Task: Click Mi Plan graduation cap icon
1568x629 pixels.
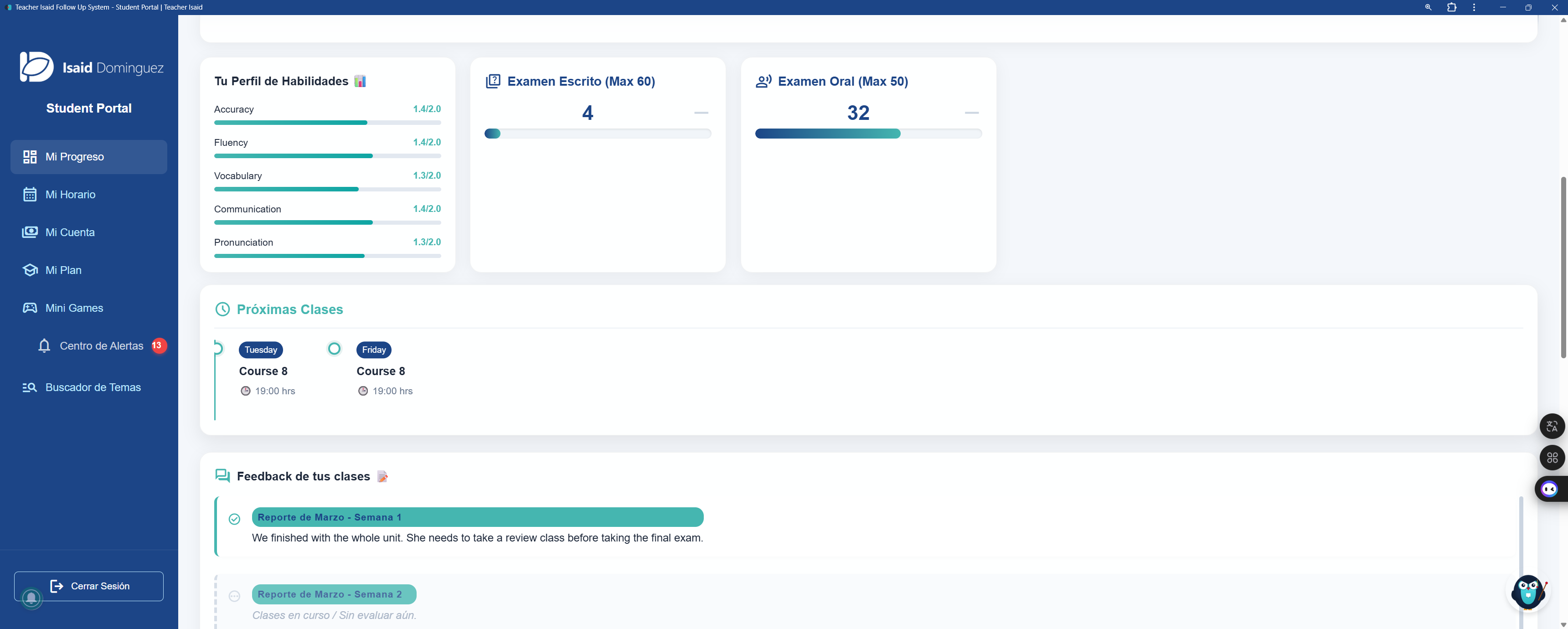Action: click(30, 270)
